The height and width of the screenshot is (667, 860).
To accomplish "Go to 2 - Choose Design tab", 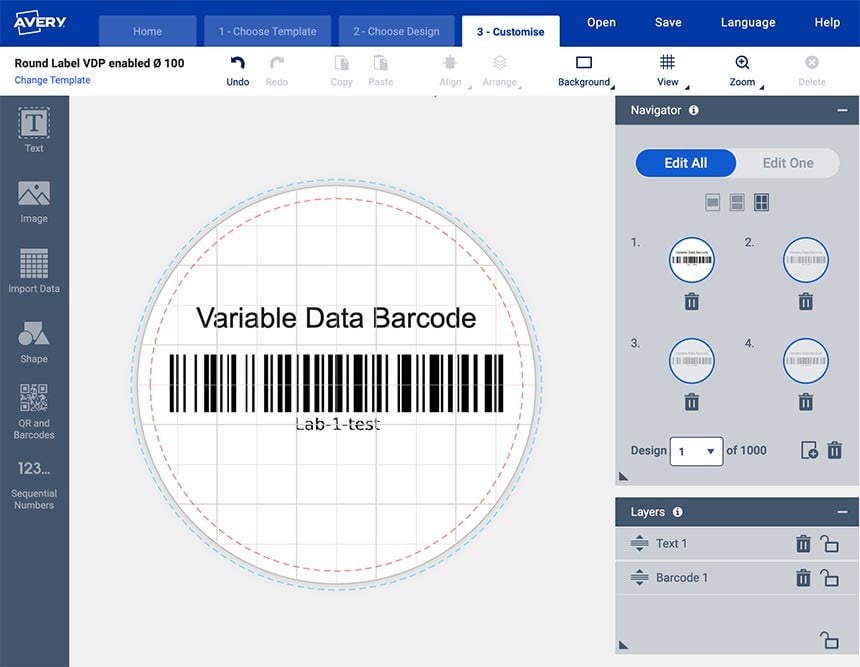I will click(x=397, y=31).
